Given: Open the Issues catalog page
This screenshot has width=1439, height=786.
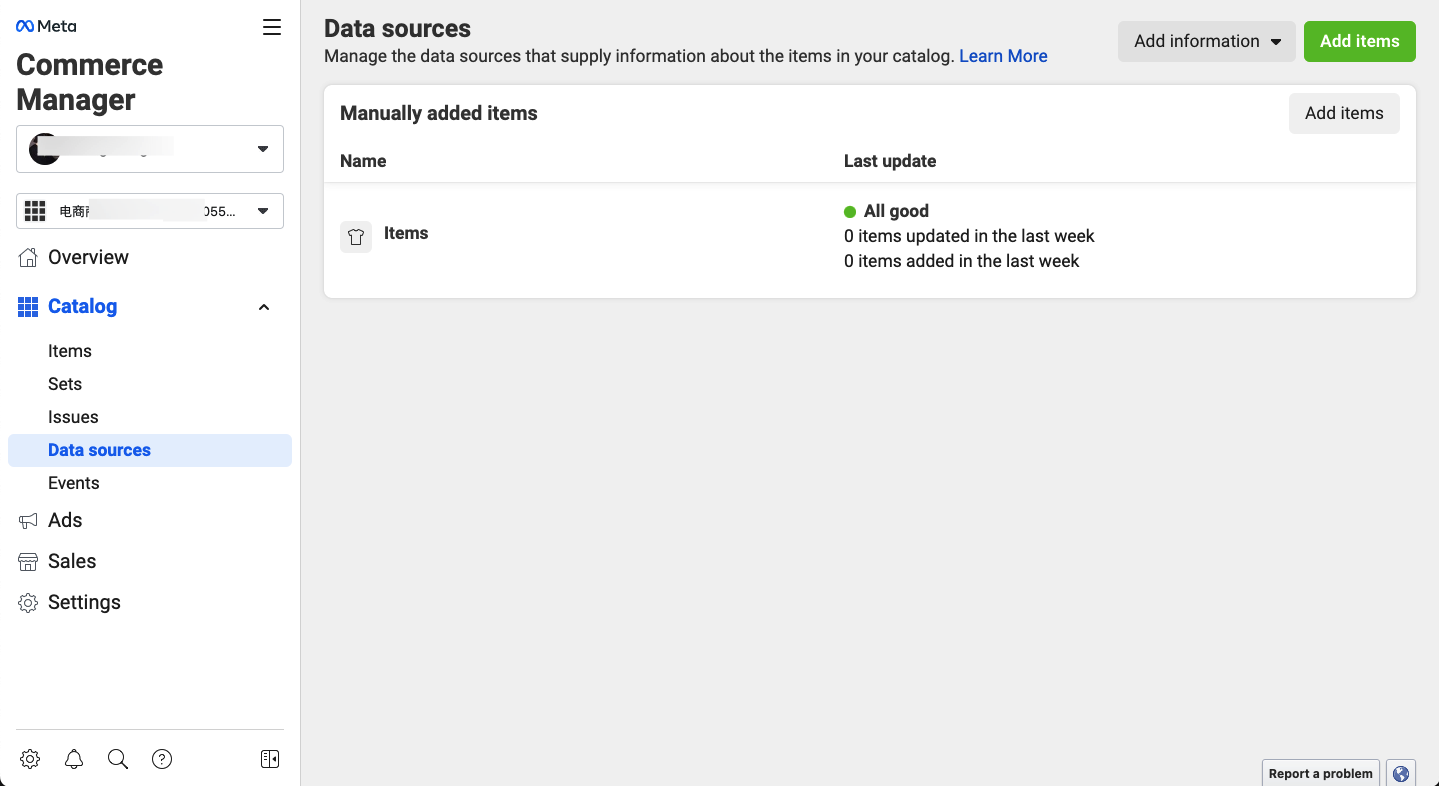Looking at the screenshot, I should (x=73, y=417).
